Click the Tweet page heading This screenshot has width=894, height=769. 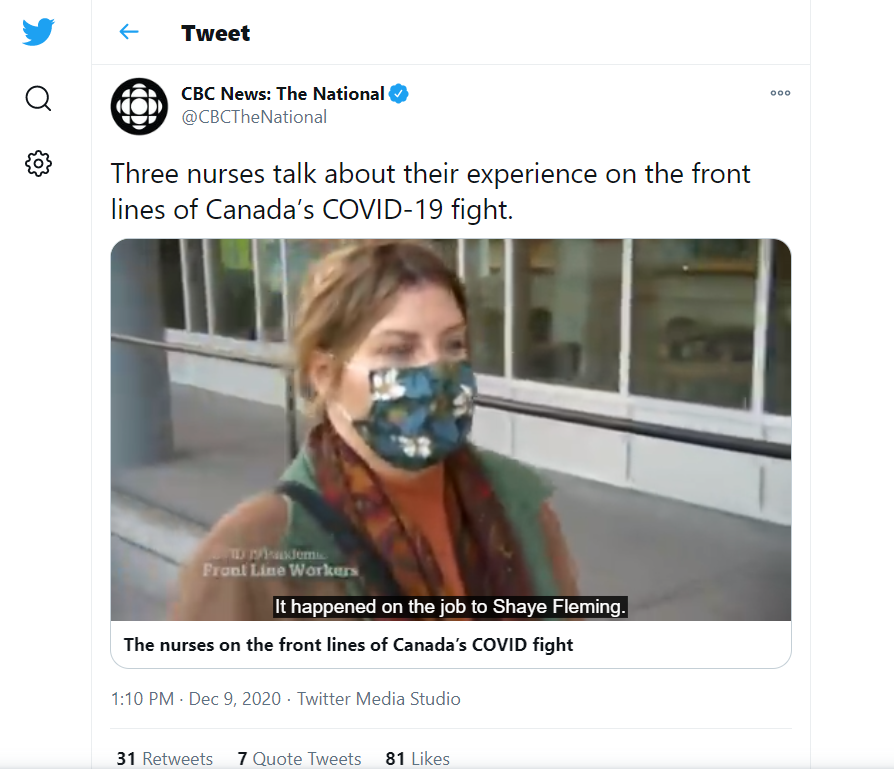216,33
